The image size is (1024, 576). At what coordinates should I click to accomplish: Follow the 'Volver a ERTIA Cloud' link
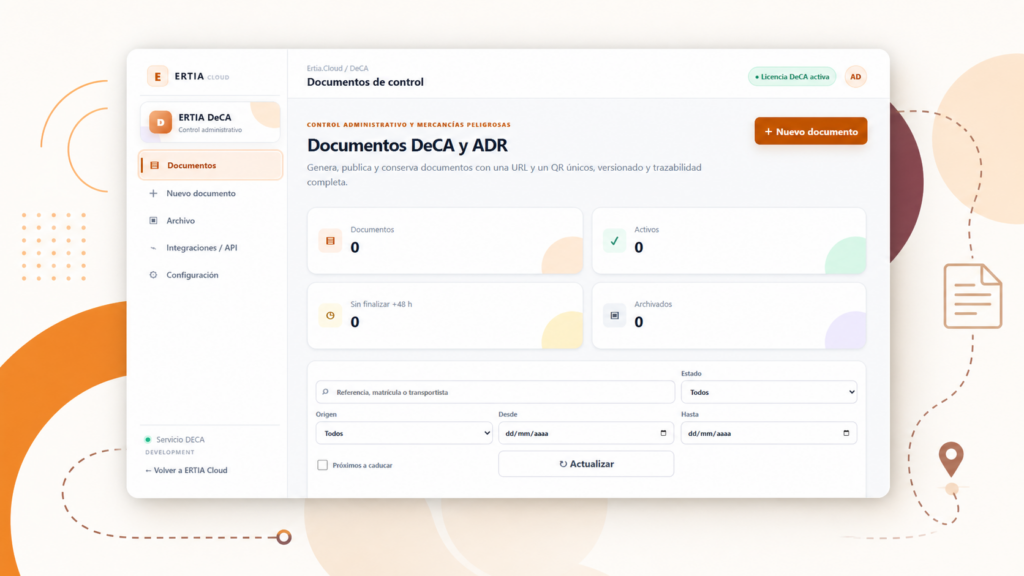pos(186,470)
